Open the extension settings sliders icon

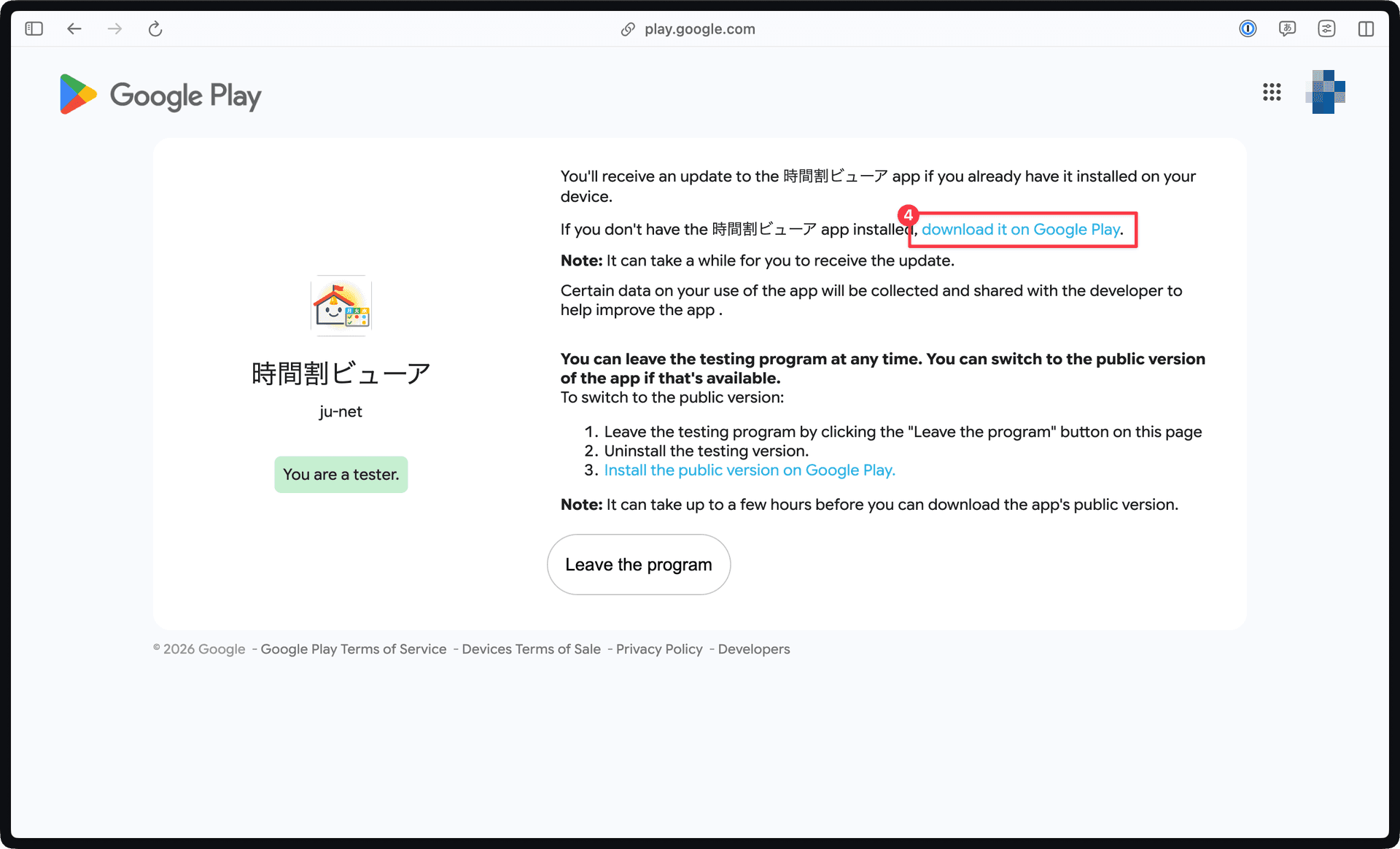click(1327, 28)
